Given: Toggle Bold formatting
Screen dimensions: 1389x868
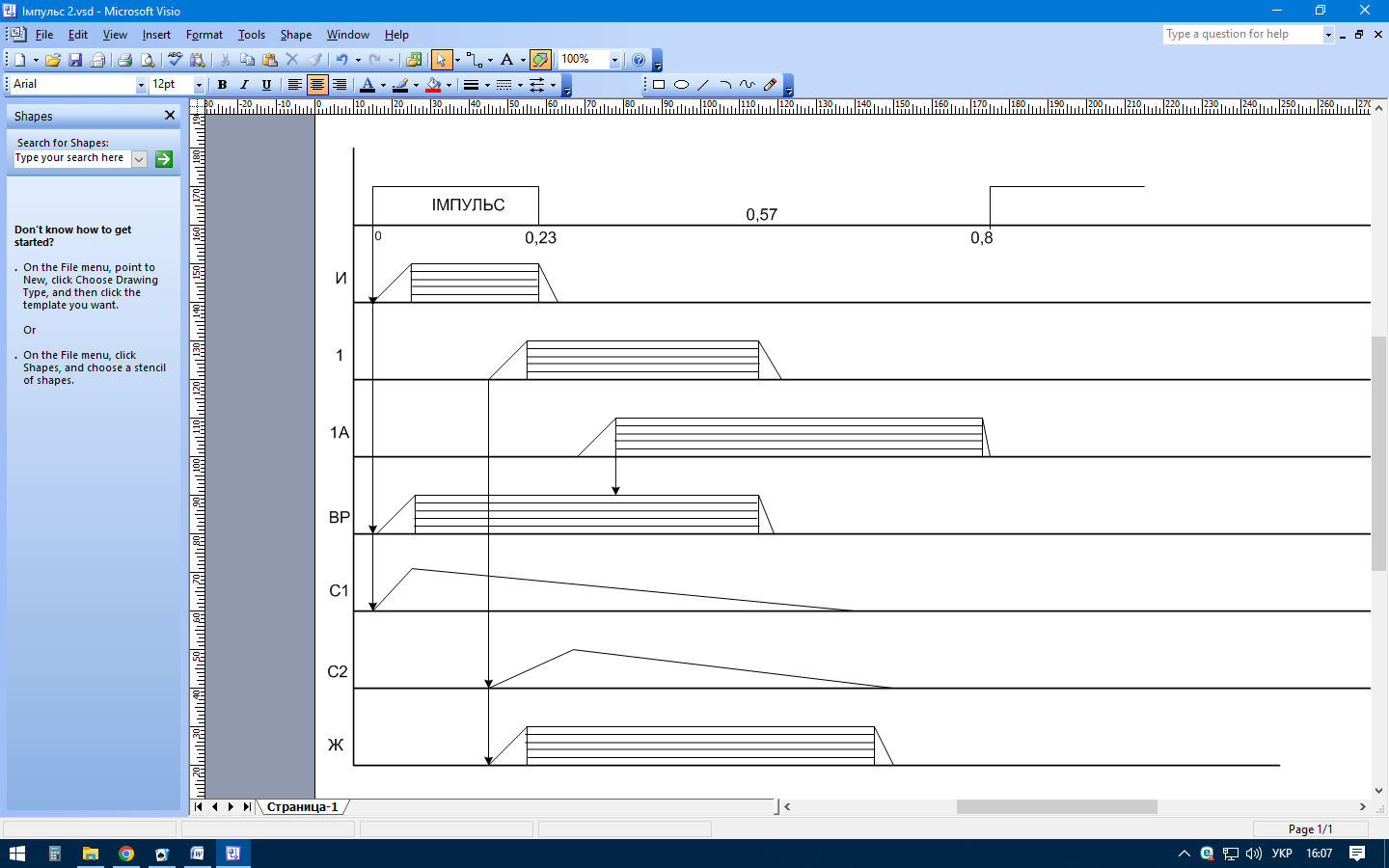Looking at the screenshot, I should [222, 85].
